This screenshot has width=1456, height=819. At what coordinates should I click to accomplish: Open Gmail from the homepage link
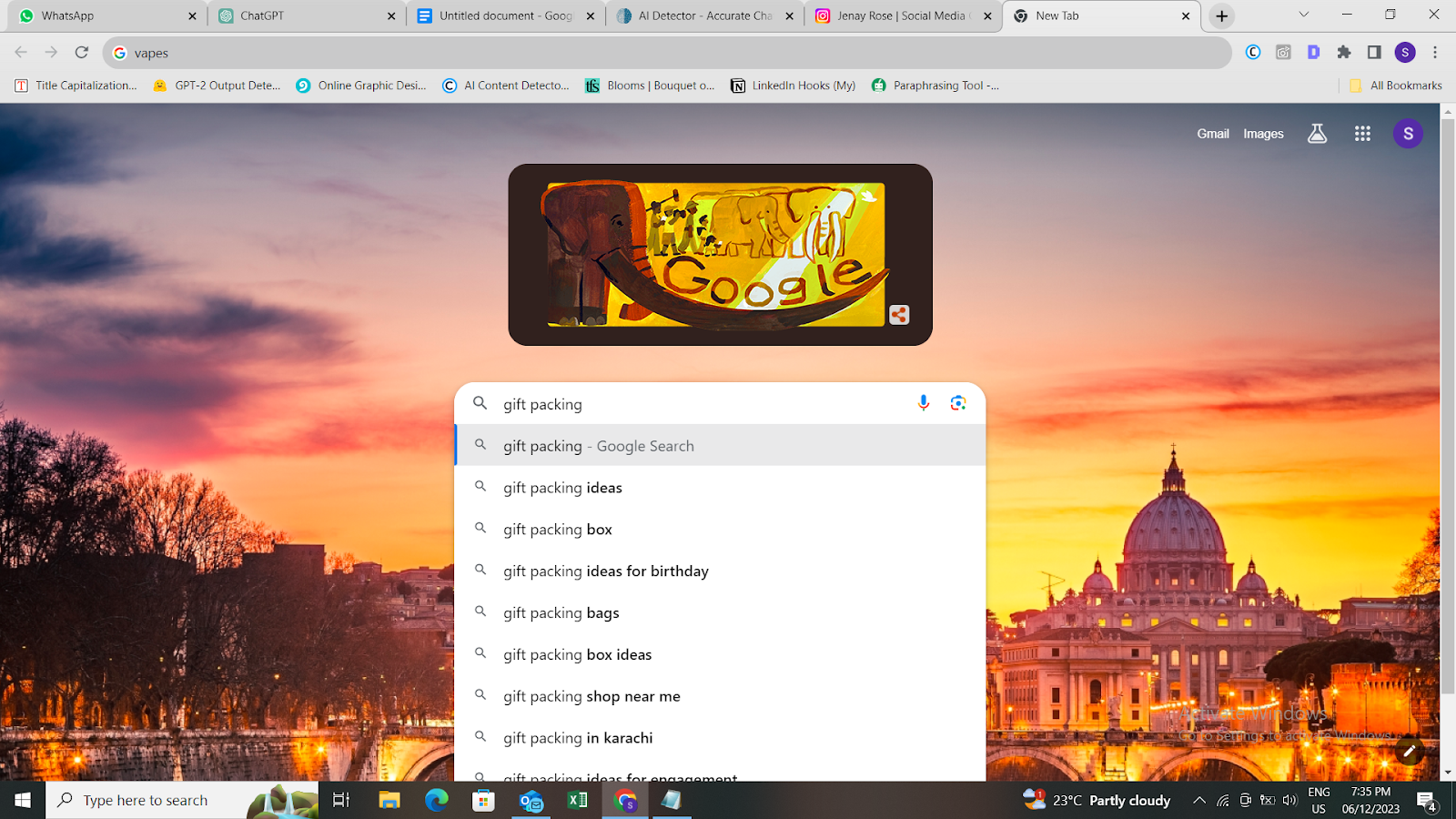(x=1212, y=133)
